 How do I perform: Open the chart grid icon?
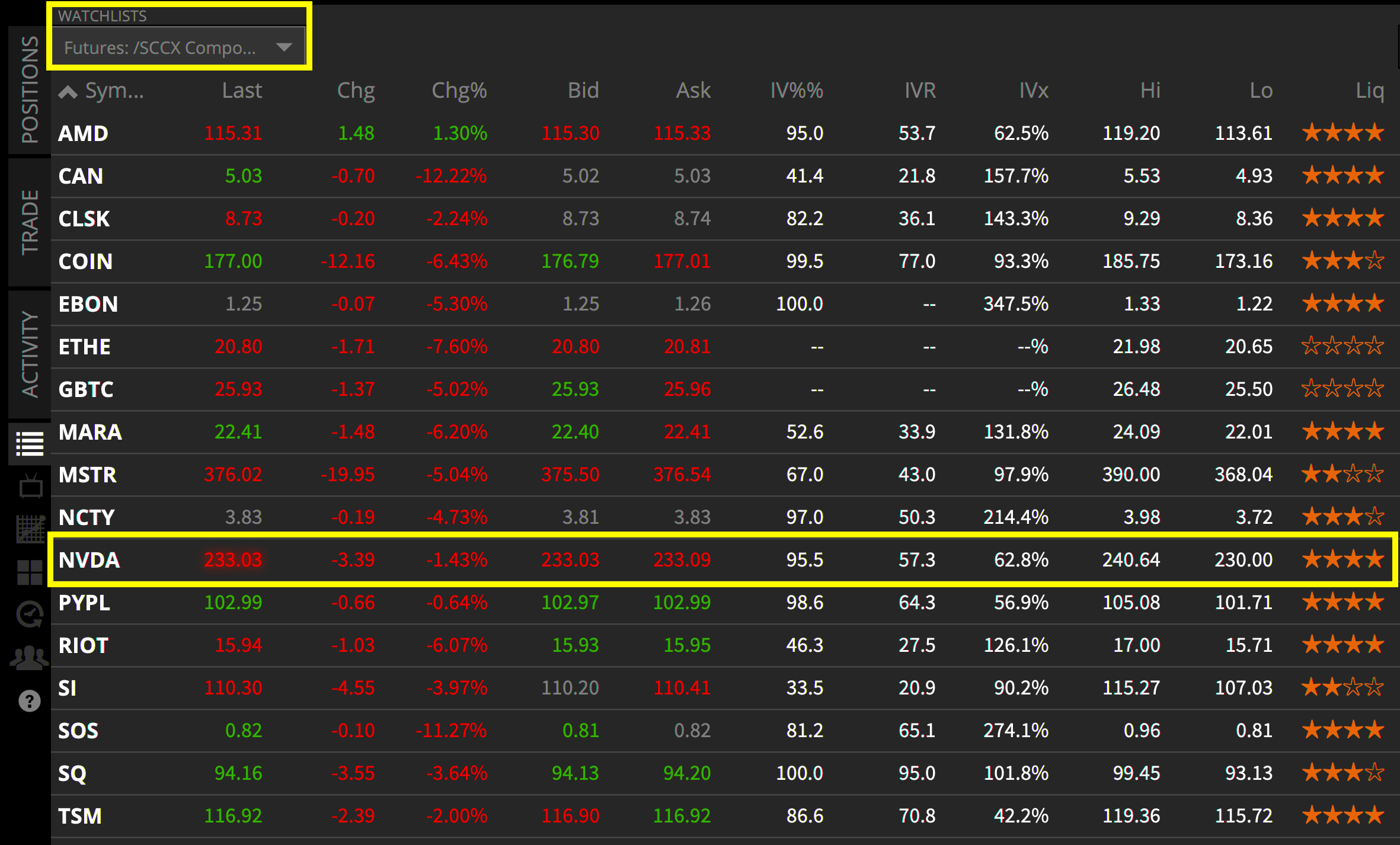(x=30, y=529)
